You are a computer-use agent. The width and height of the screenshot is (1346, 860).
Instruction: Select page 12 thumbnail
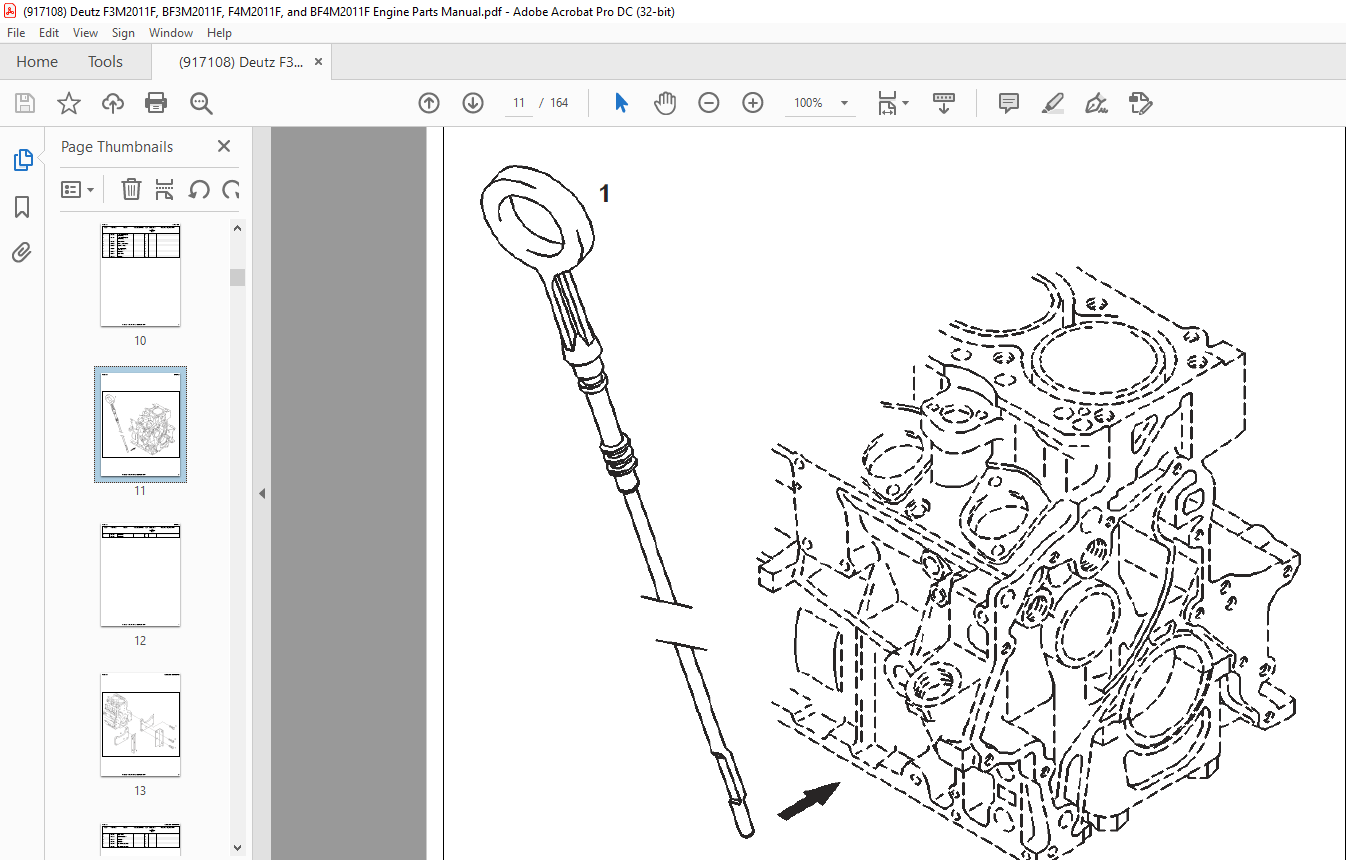[x=140, y=575]
